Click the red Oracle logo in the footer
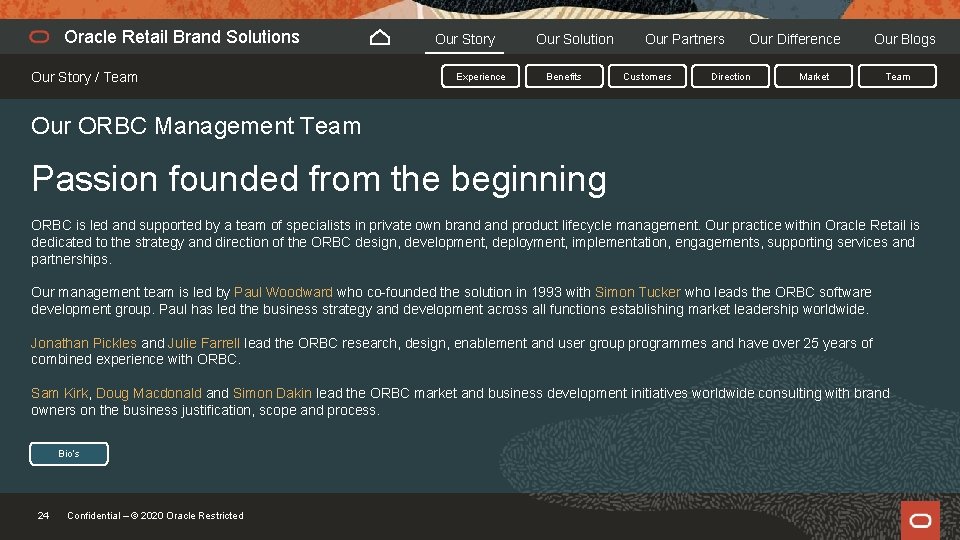Image resolution: width=960 pixels, height=540 pixels. [920, 520]
